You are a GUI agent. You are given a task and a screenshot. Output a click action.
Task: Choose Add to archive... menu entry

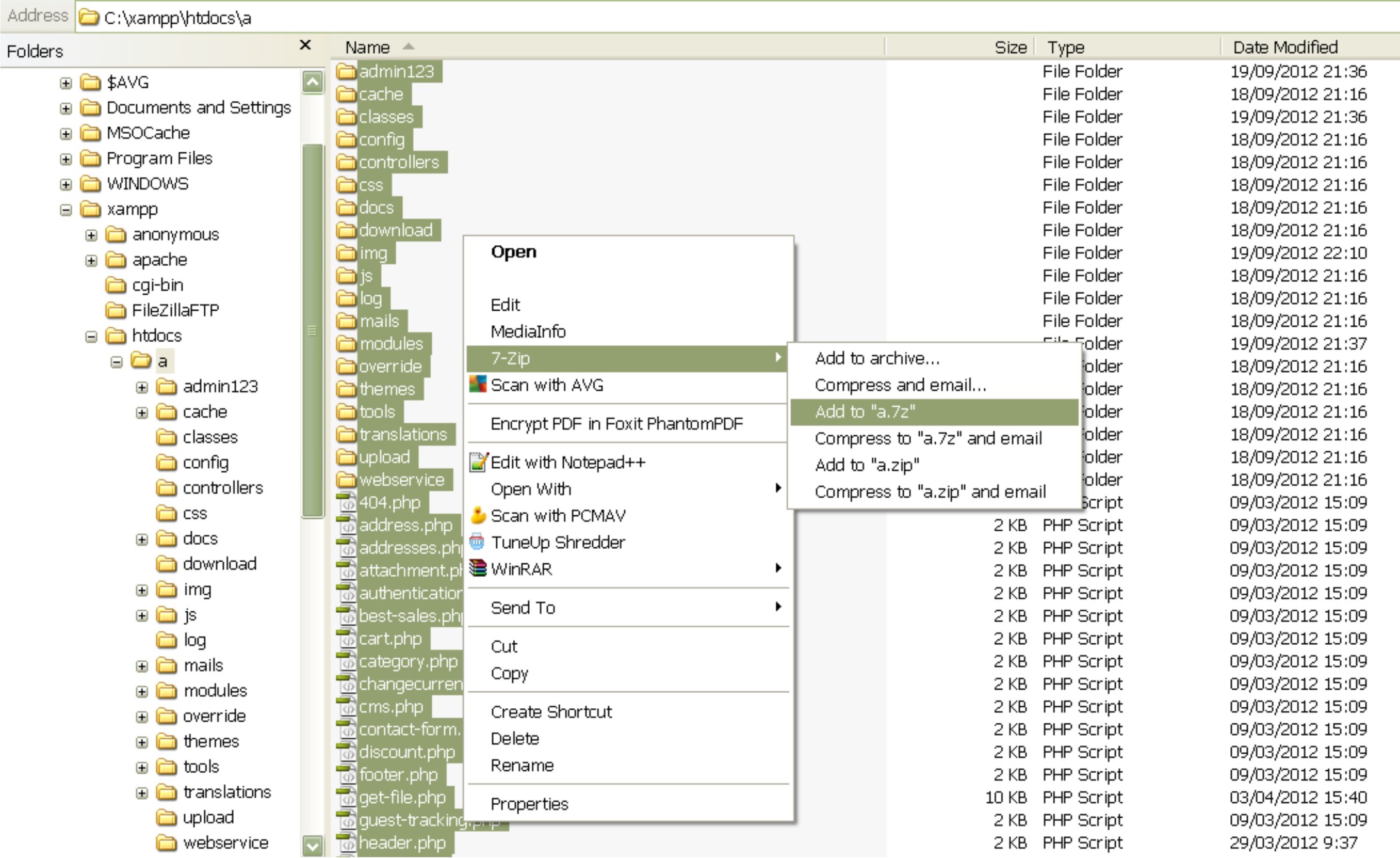877,359
